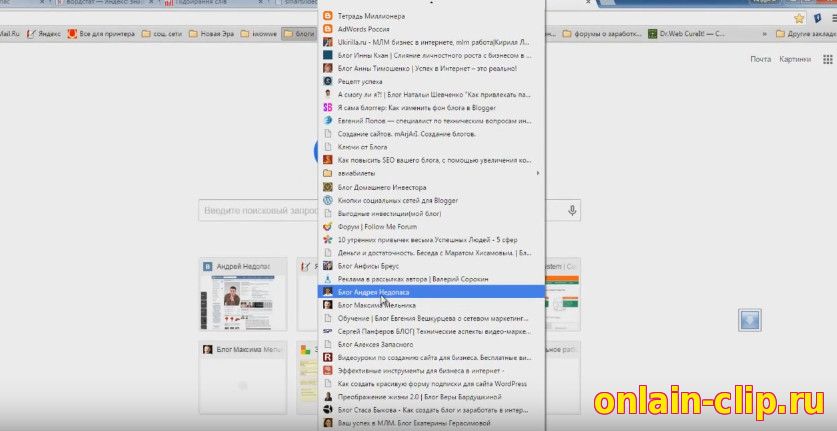Open the 'Ключи от Блога' bookmark
The width and height of the screenshot is (837, 431).
[x=431, y=147]
